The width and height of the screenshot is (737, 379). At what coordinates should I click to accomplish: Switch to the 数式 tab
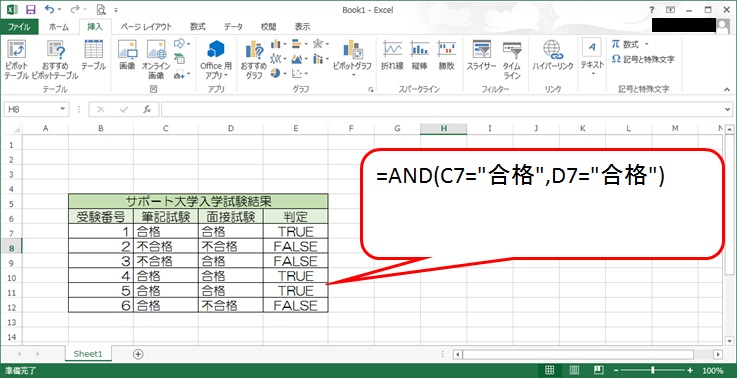[x=197, y=27]
